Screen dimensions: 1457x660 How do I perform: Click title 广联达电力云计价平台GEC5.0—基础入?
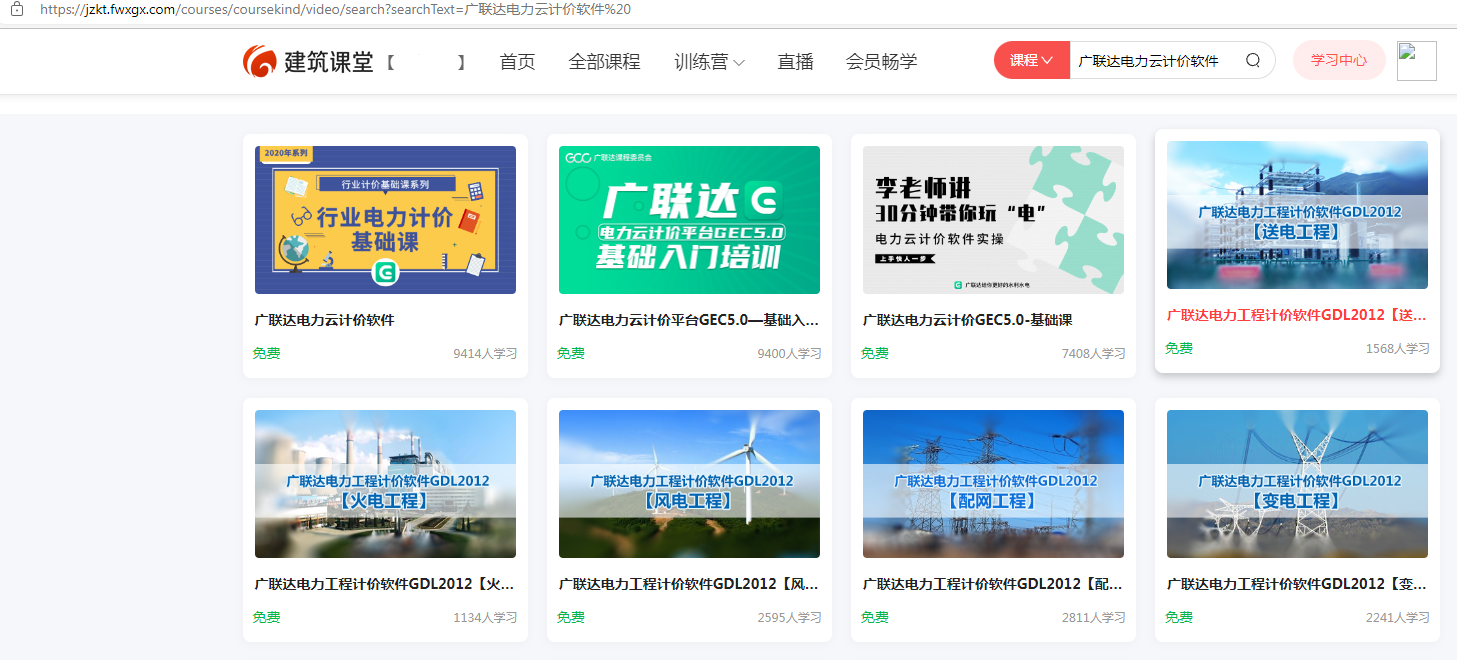689,320
